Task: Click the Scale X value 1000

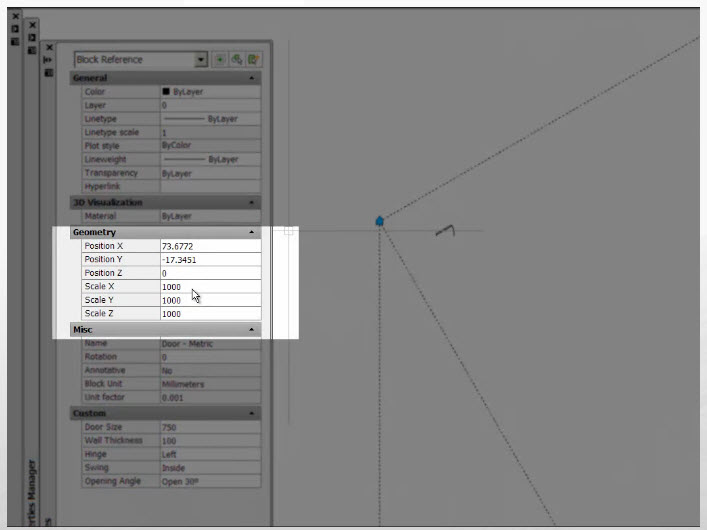Action: pos(211,286)
